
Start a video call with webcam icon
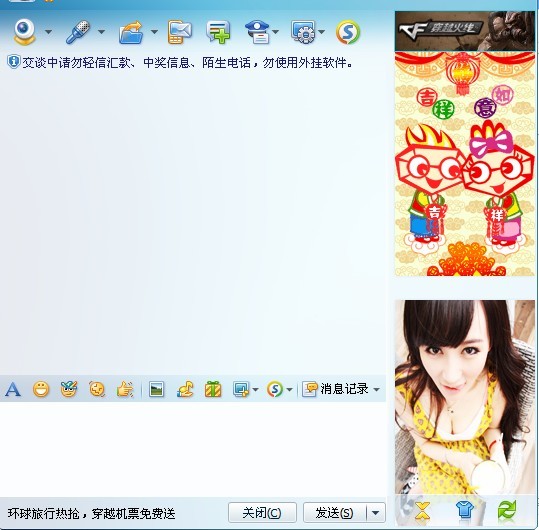[x=24, y=32]
